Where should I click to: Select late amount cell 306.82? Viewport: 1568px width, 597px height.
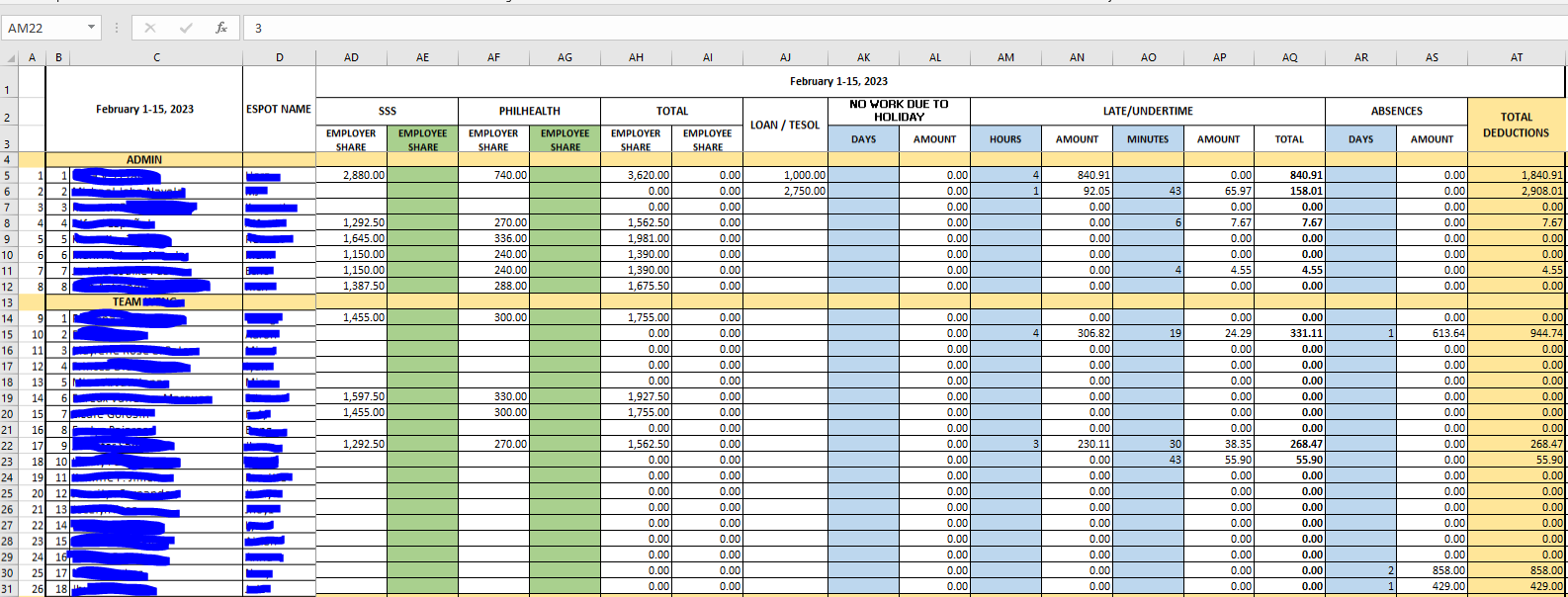tap(1077, 333)
